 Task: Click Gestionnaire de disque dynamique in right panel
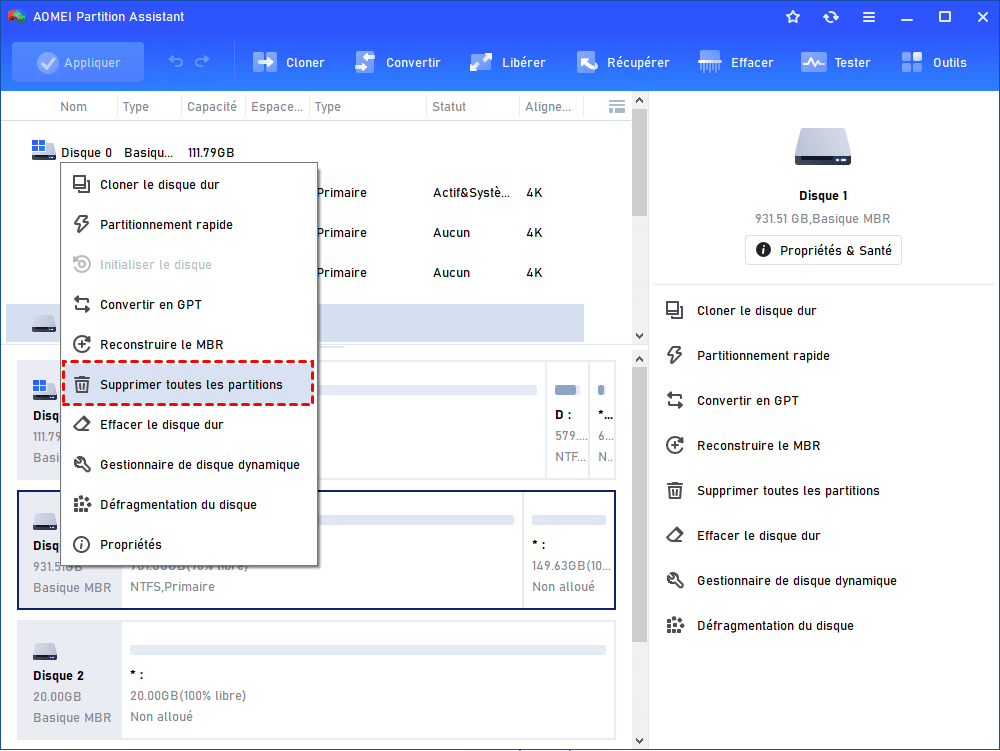(797, 581)
